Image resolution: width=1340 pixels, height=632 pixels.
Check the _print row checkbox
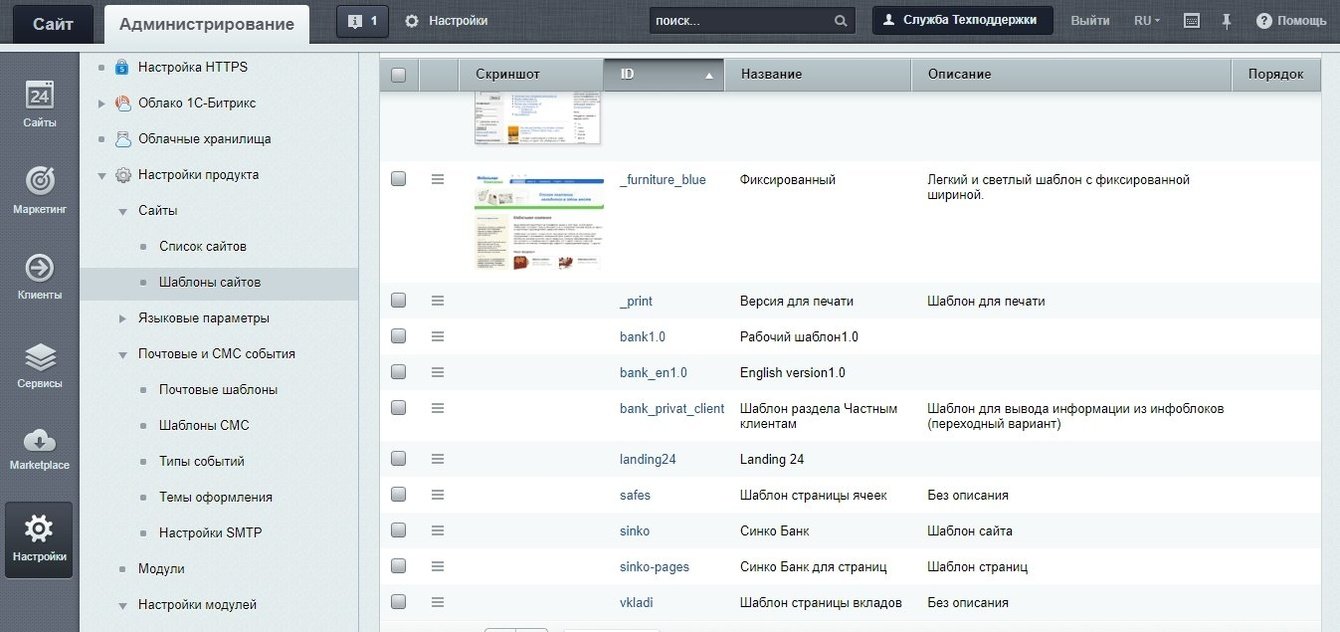(x=398, y=300)
